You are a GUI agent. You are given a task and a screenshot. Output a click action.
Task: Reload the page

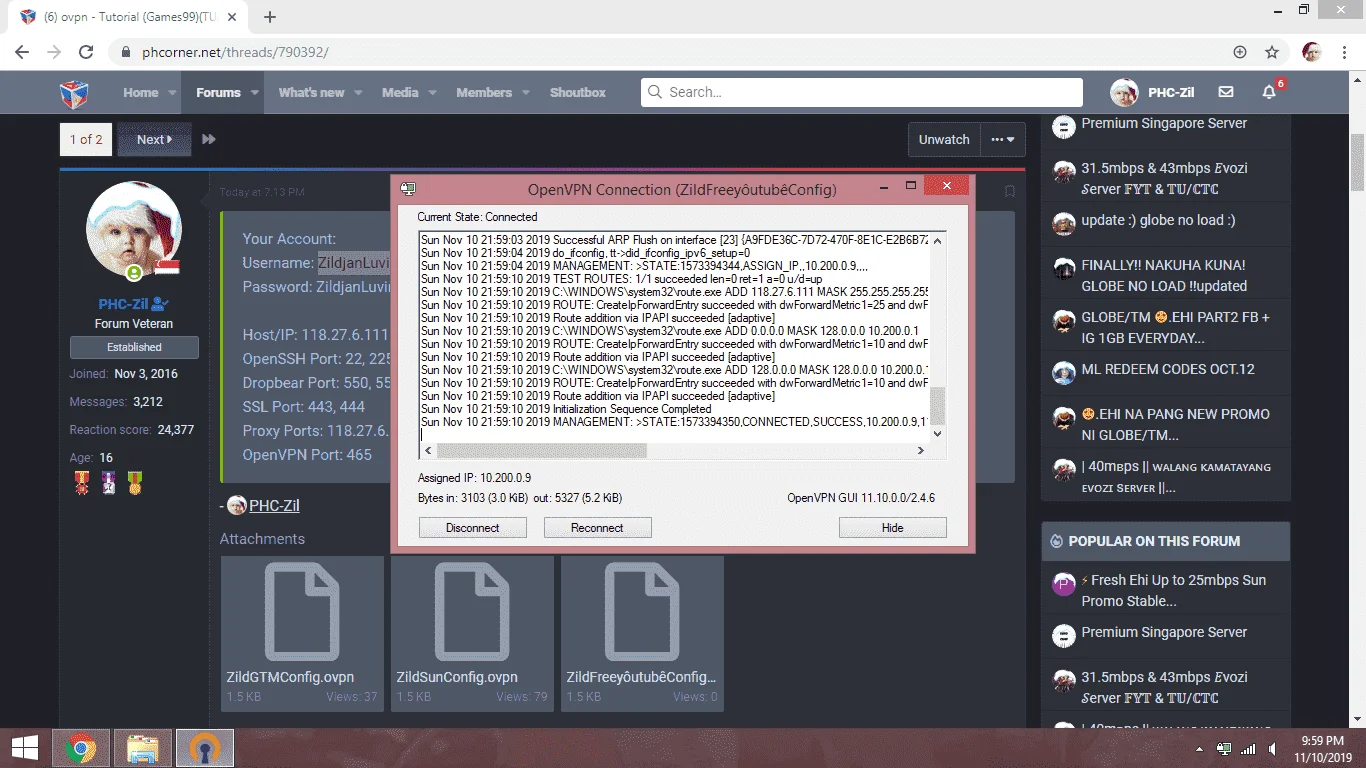(86, 52)
